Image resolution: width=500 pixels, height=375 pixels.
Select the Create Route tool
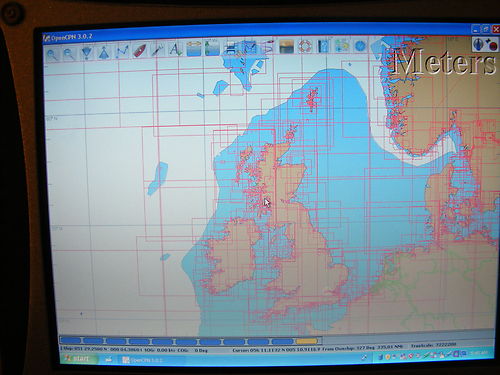(122, 51)
